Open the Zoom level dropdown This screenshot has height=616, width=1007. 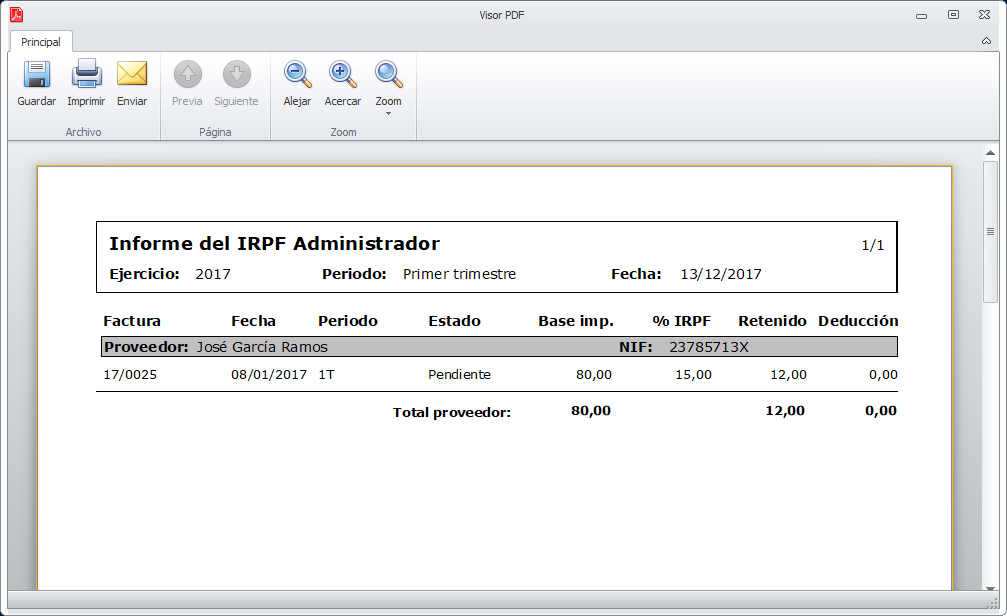tap(388, 86)
